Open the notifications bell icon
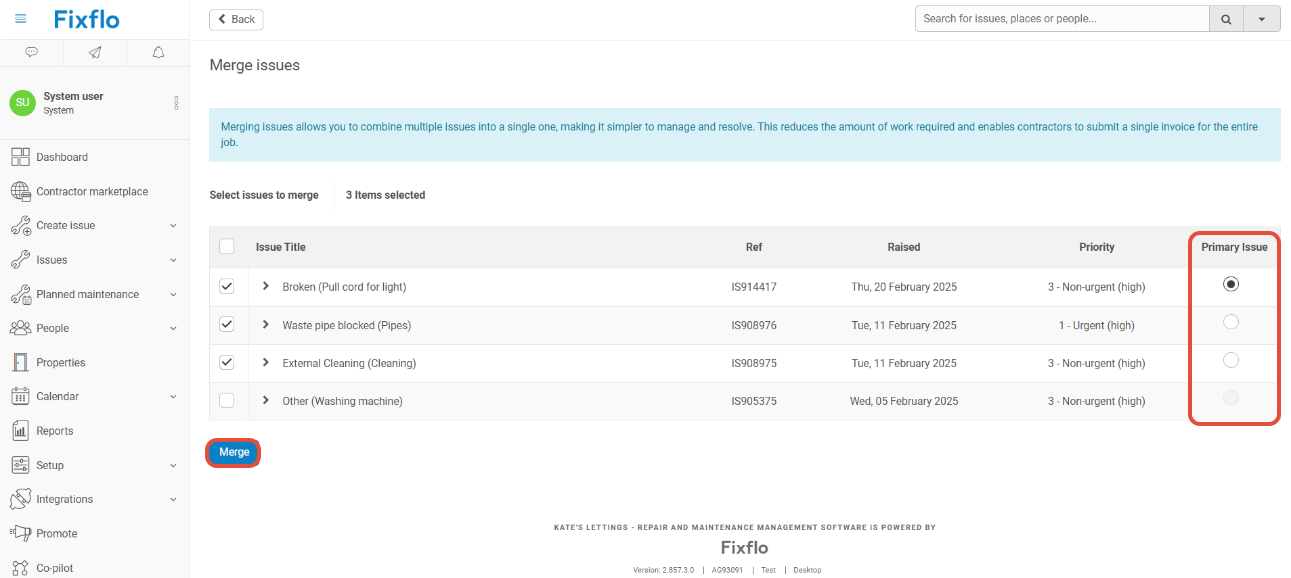 (x=158, y=52)
